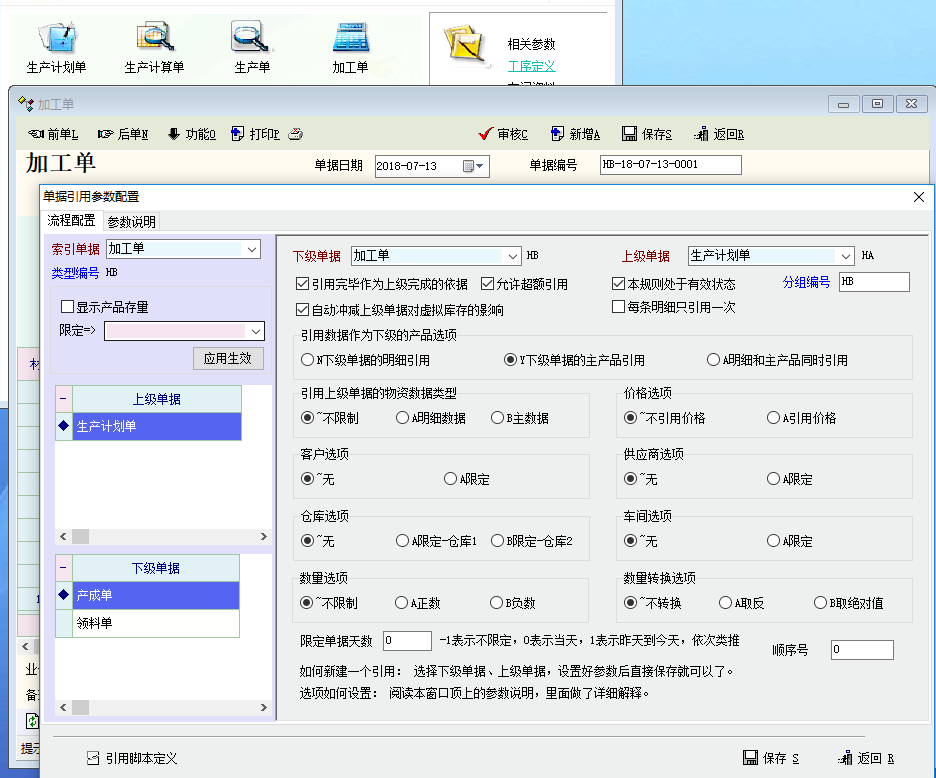Switch to the 参数说明 tab
This screenshot has width=936, height=778.
(131, 222)
